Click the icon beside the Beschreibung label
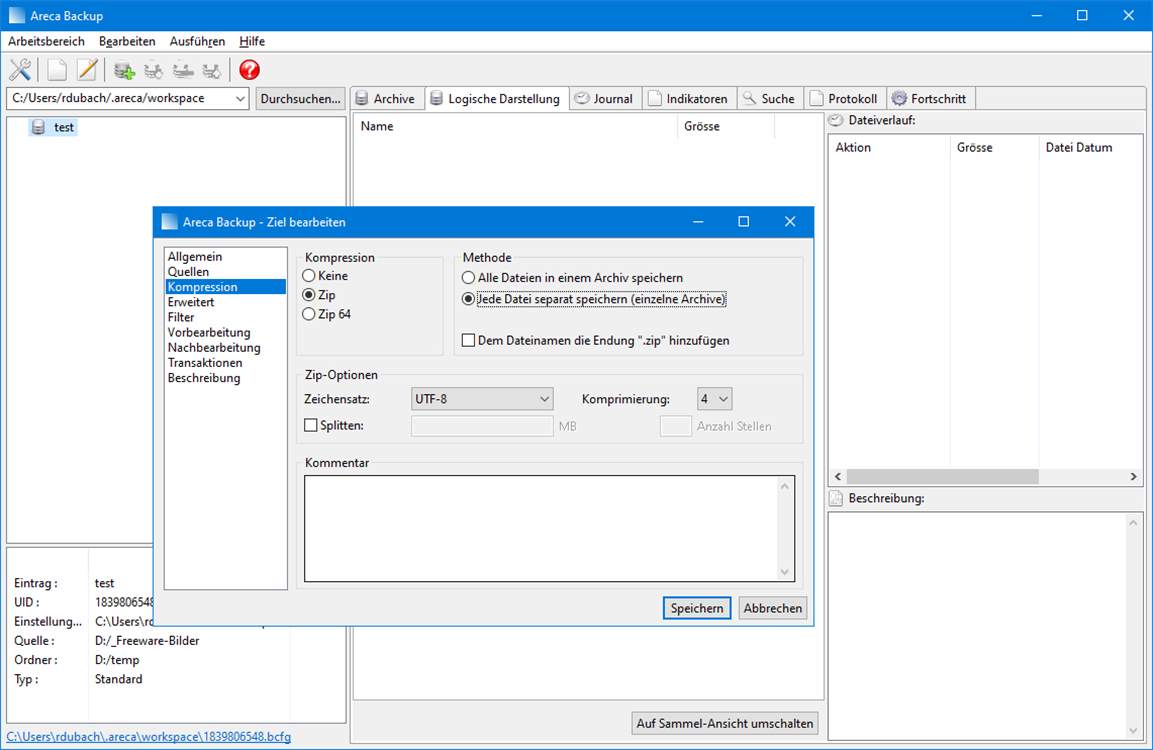 (x=836, y=499)
